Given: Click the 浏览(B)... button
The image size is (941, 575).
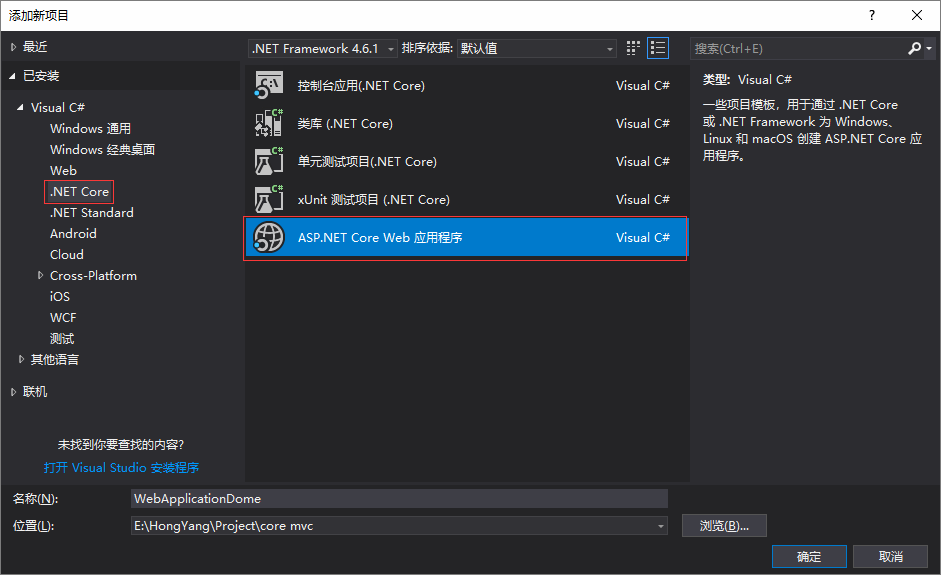Looking at the screenshot, I should [724, 526].
